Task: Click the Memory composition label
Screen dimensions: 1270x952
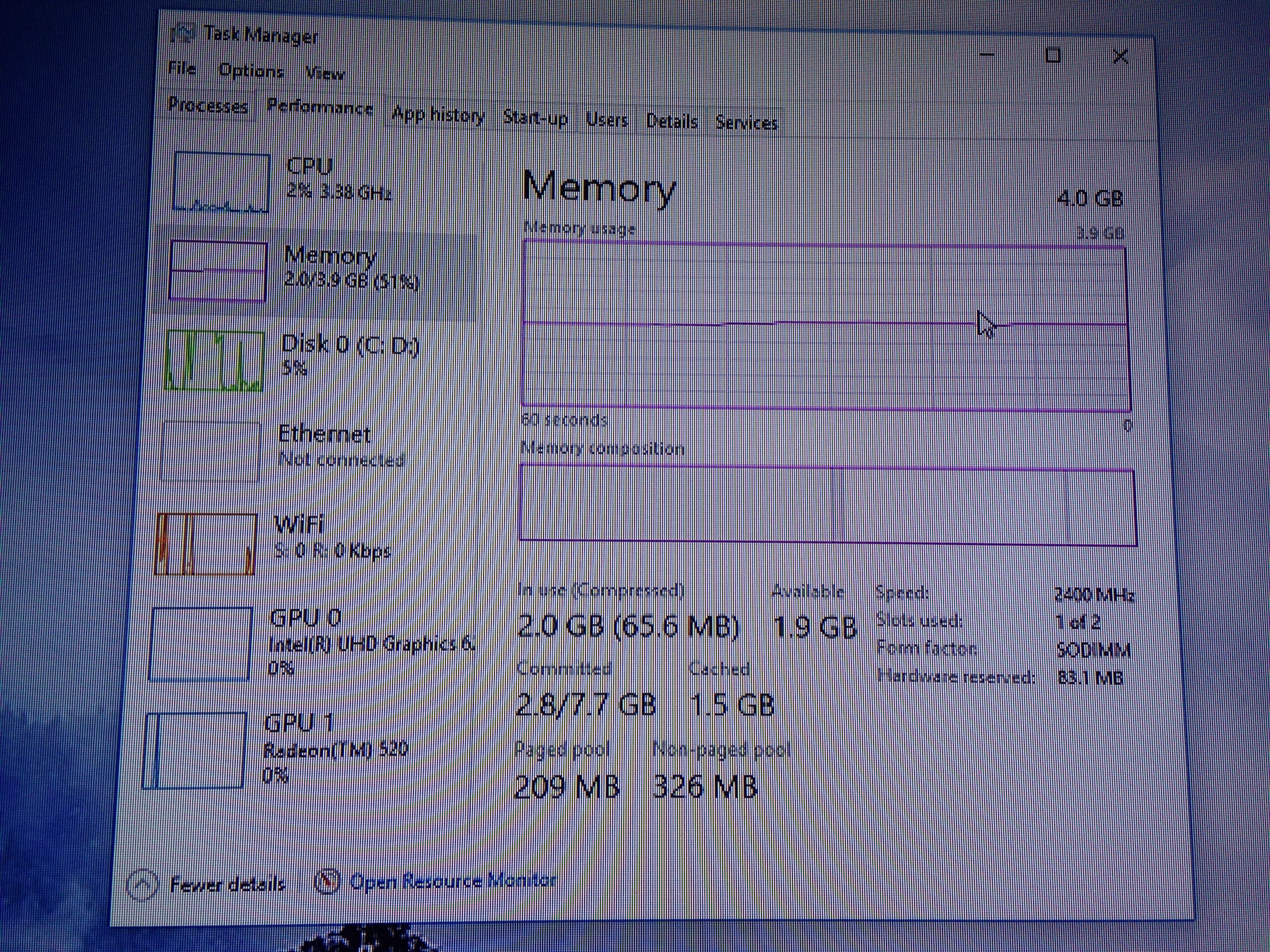Action: 602,449
